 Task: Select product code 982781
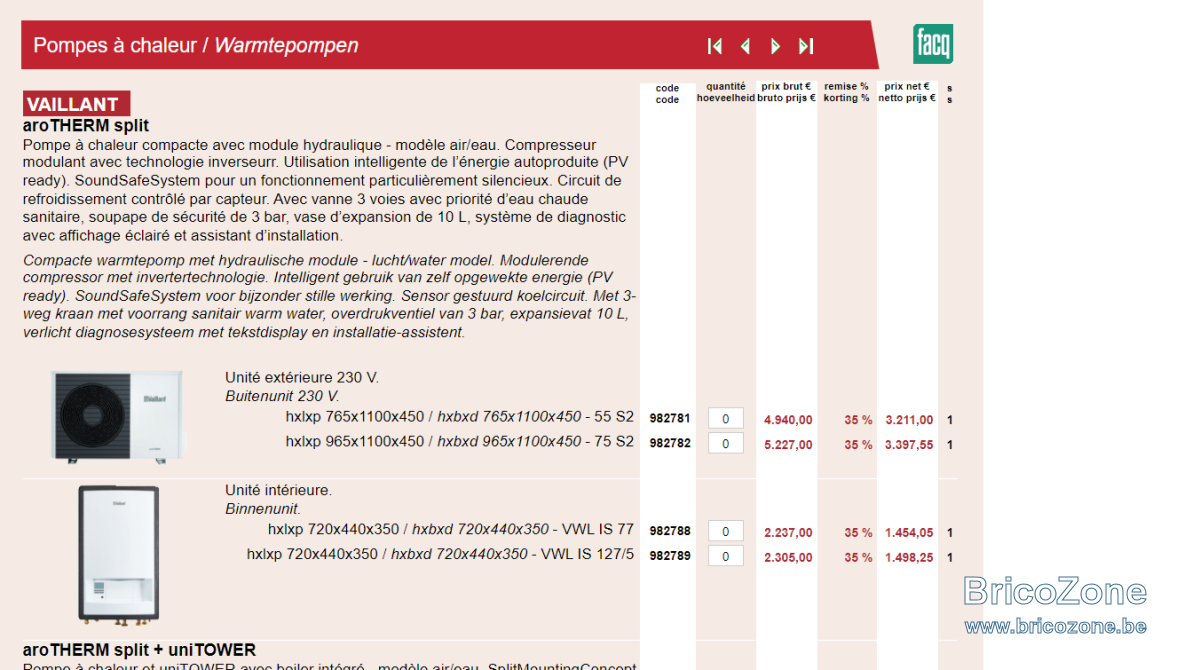coord(670,419)
